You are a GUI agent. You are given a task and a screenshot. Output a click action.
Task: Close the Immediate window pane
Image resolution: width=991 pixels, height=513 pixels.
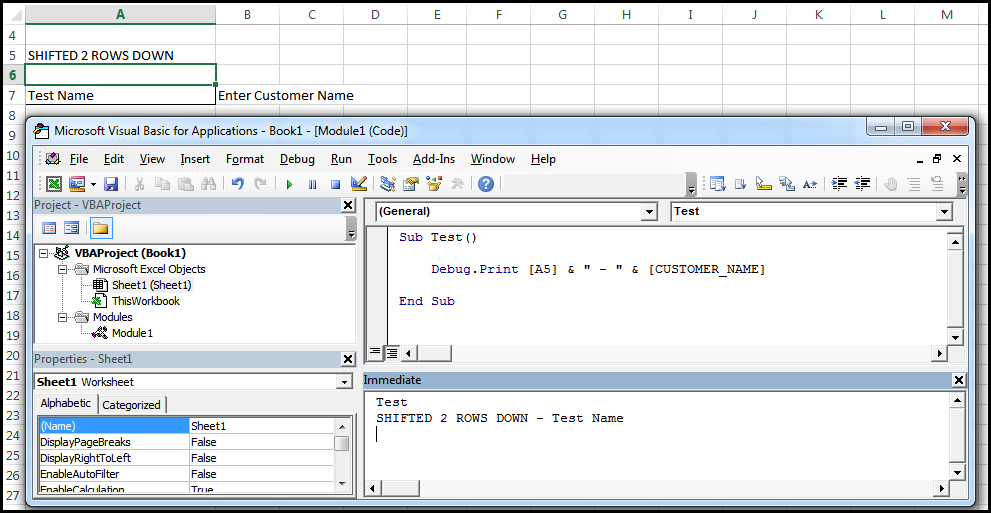tap(959, 380)
